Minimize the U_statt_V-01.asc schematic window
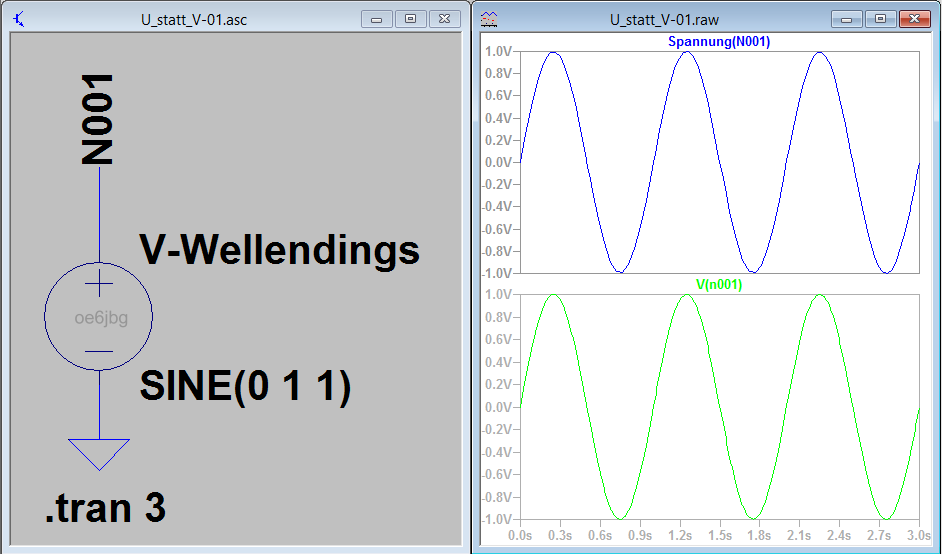 377,19
